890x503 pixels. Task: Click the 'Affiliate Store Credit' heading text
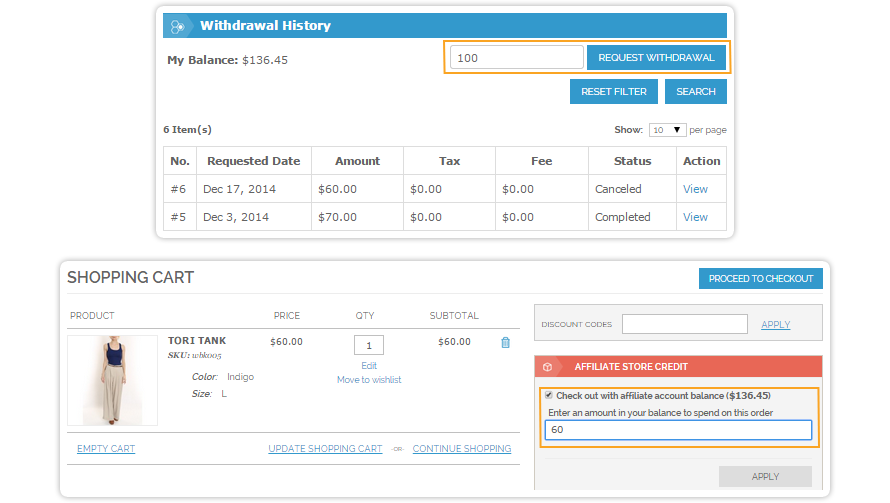click(x=631, y=367)
